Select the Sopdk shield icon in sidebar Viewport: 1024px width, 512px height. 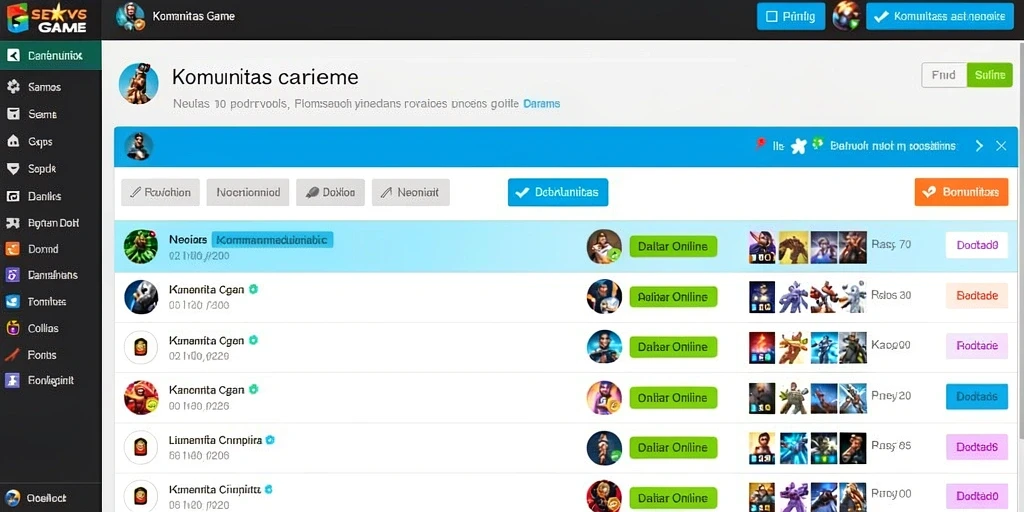point(13,168)
